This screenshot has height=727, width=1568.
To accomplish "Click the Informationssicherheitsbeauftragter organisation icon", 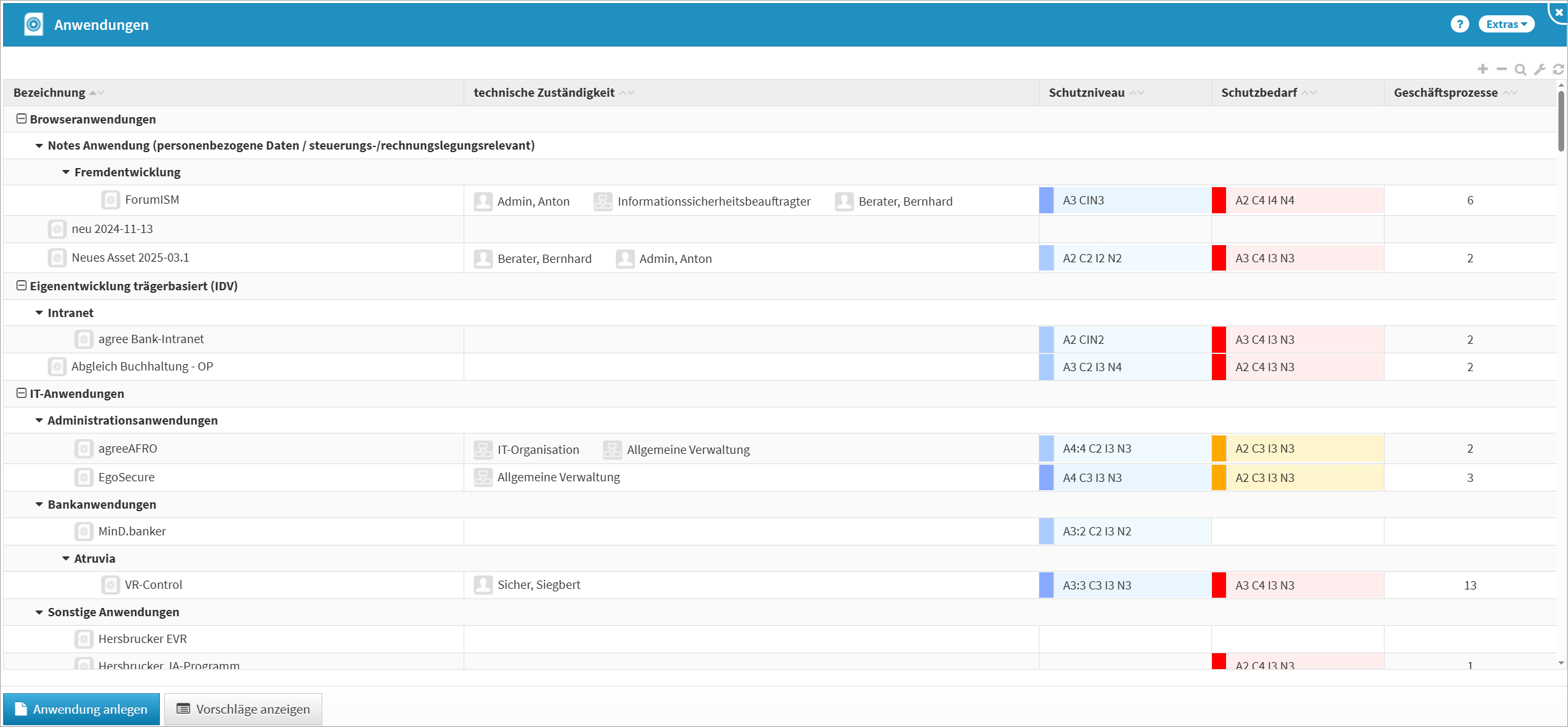I will 602,202.
